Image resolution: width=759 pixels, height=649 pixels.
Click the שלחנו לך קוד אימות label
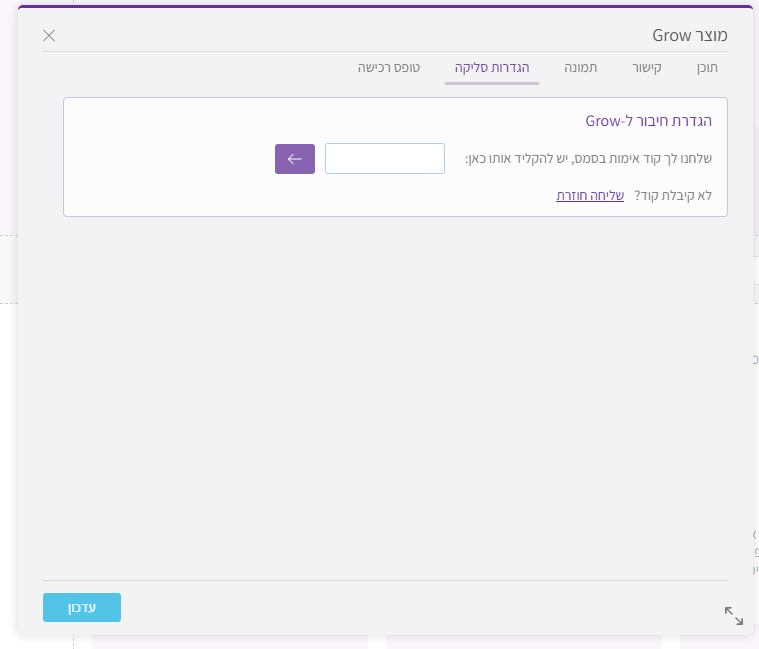pyautogui.click(x=588, y=159)
